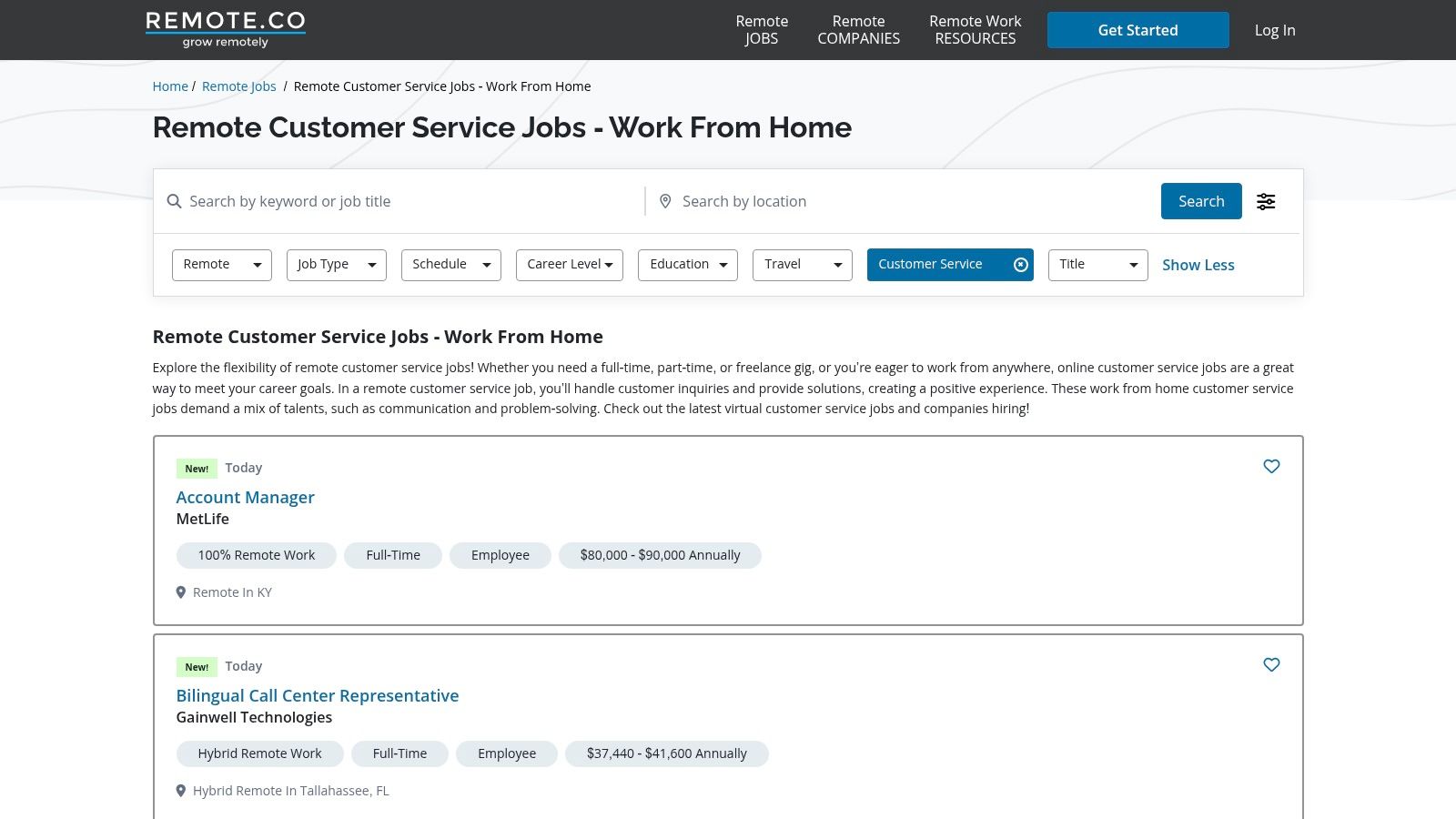Open the advanced filters sliders icon
1456x819 pixels.
click(x=1266, y=201)
